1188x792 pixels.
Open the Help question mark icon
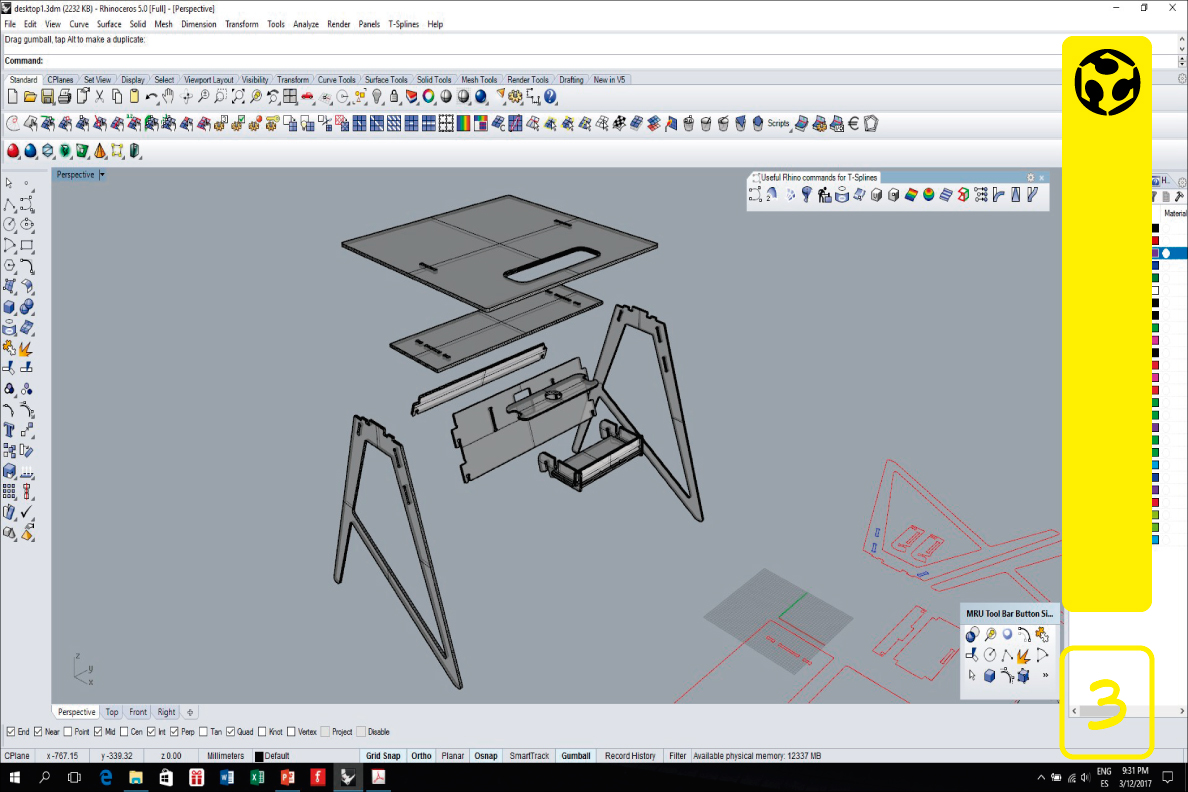click(x=550, y=97)
